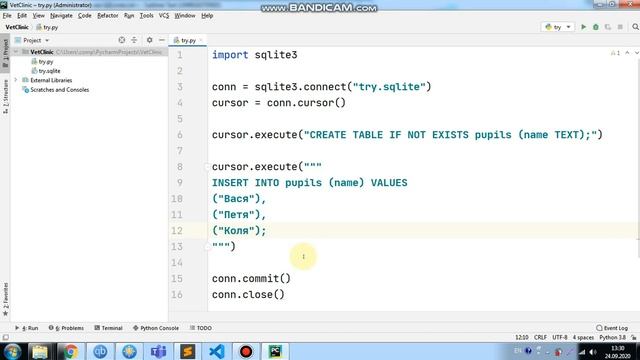
Task: Toggle the Structure tool window side tab
Action: pyautogui.click(x=5, y=96)
